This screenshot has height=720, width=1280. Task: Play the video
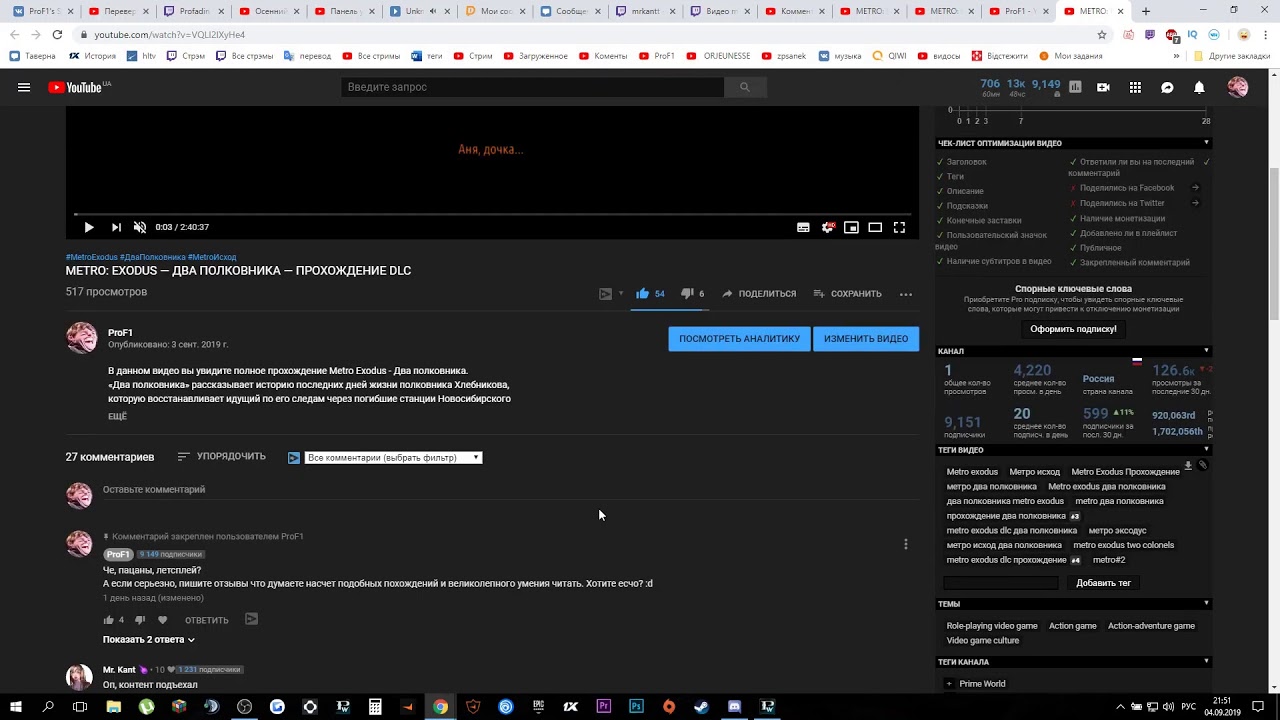pos(89,227)
